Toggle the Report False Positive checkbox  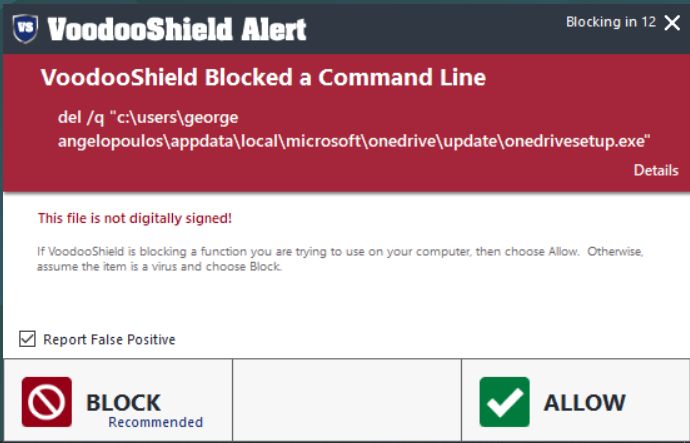click(x=28, y=339)
